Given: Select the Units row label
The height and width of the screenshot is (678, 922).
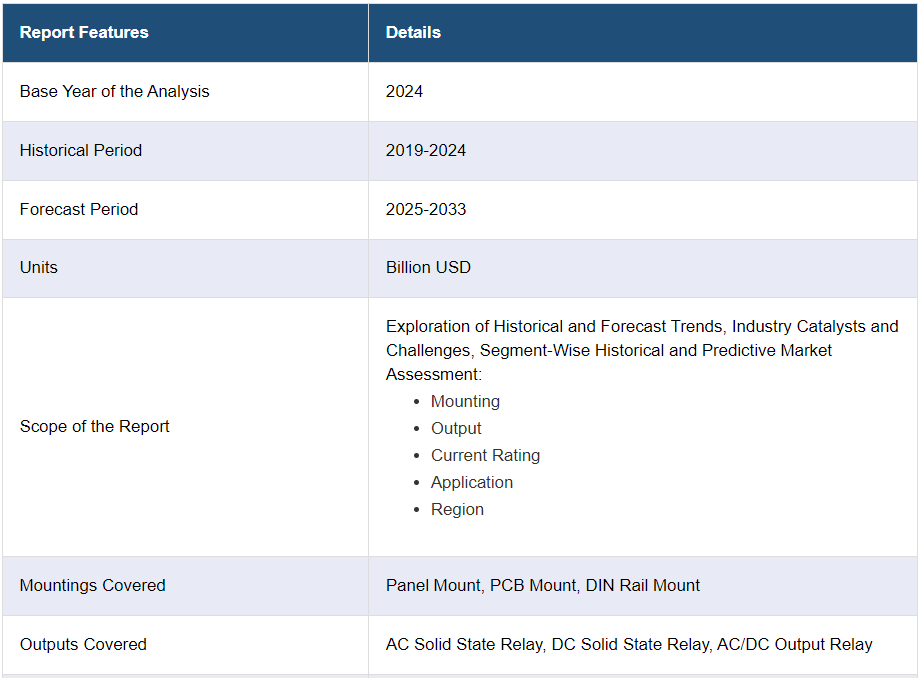Looking at the screenshot, I should (x=39, y=267).
